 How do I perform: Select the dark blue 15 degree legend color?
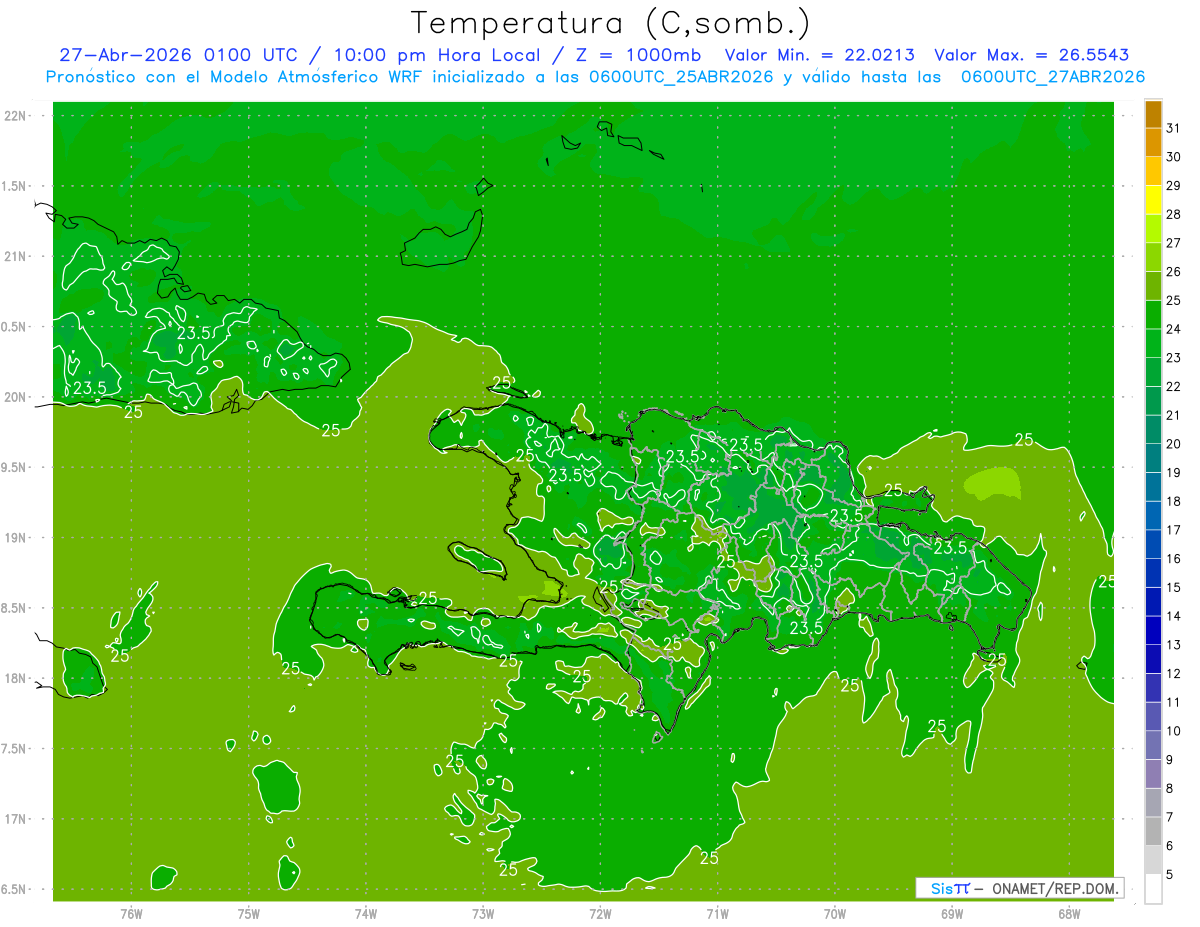click(1153, 573)
